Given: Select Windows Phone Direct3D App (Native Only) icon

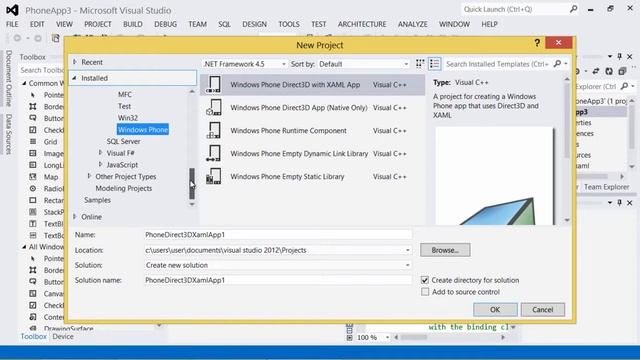Looking at the screenshot, I should [214, 108].
